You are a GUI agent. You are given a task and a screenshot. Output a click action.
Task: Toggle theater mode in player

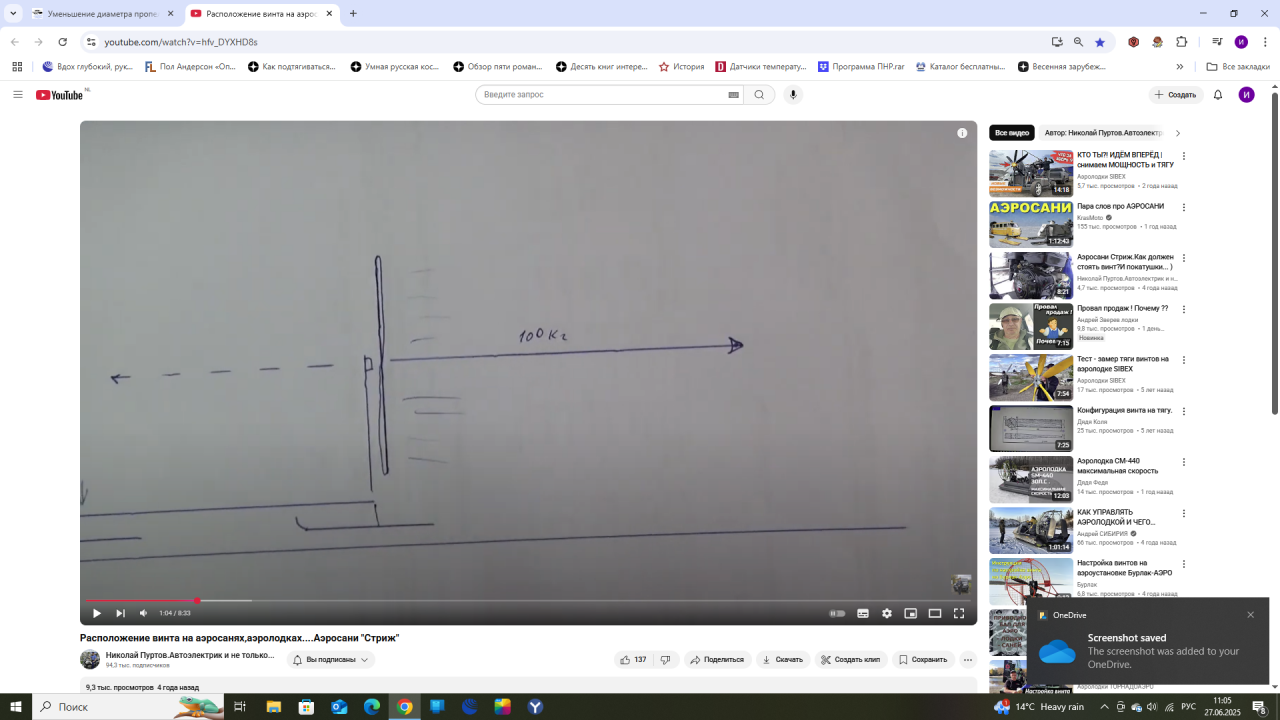click(934, 613)
